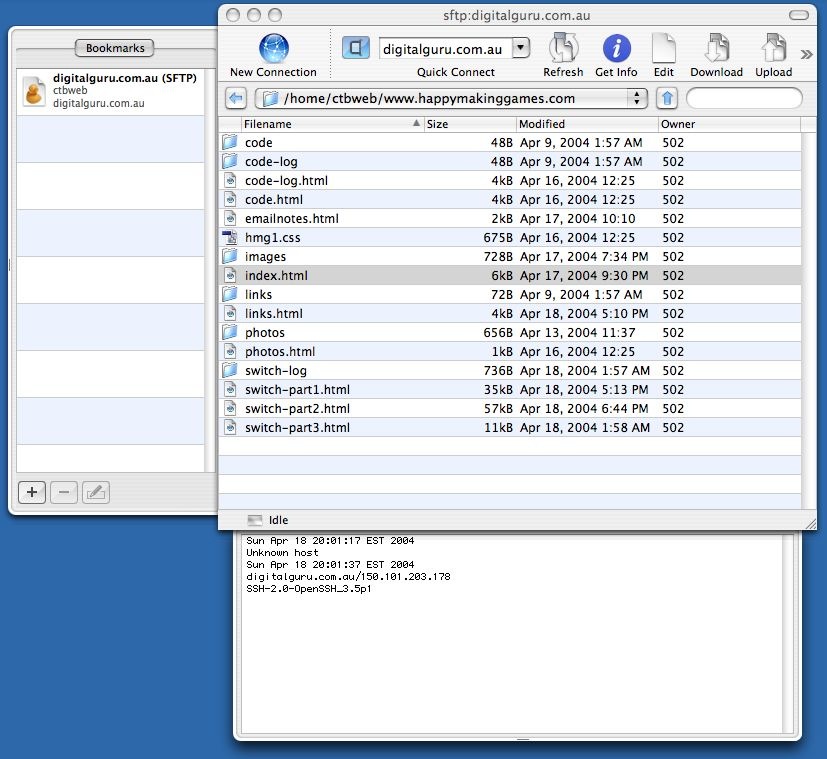Click the photos.html file icon
Viewport: 827px width, 759px height.
(230, 351)
